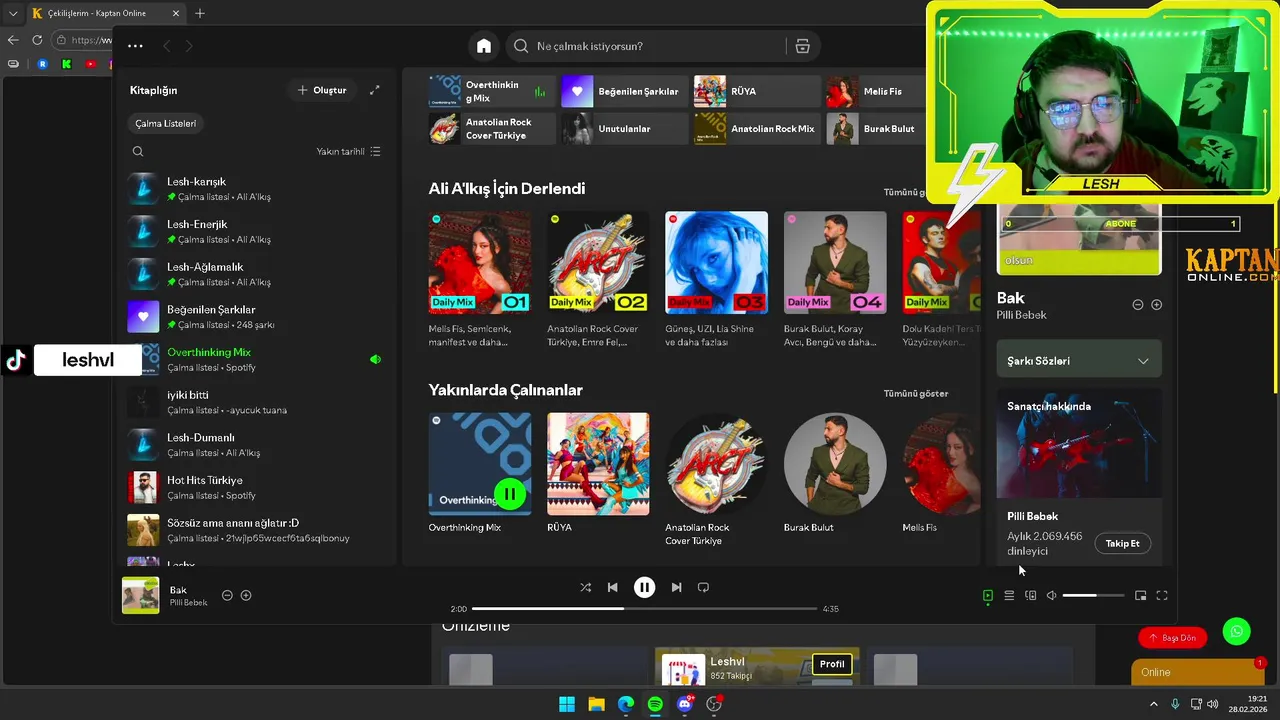Image resolution: width=1280 pixels, height=720 pixels.
Task: Select the Çalma Listeleri filter chip
Action: [x=166, y=124]
